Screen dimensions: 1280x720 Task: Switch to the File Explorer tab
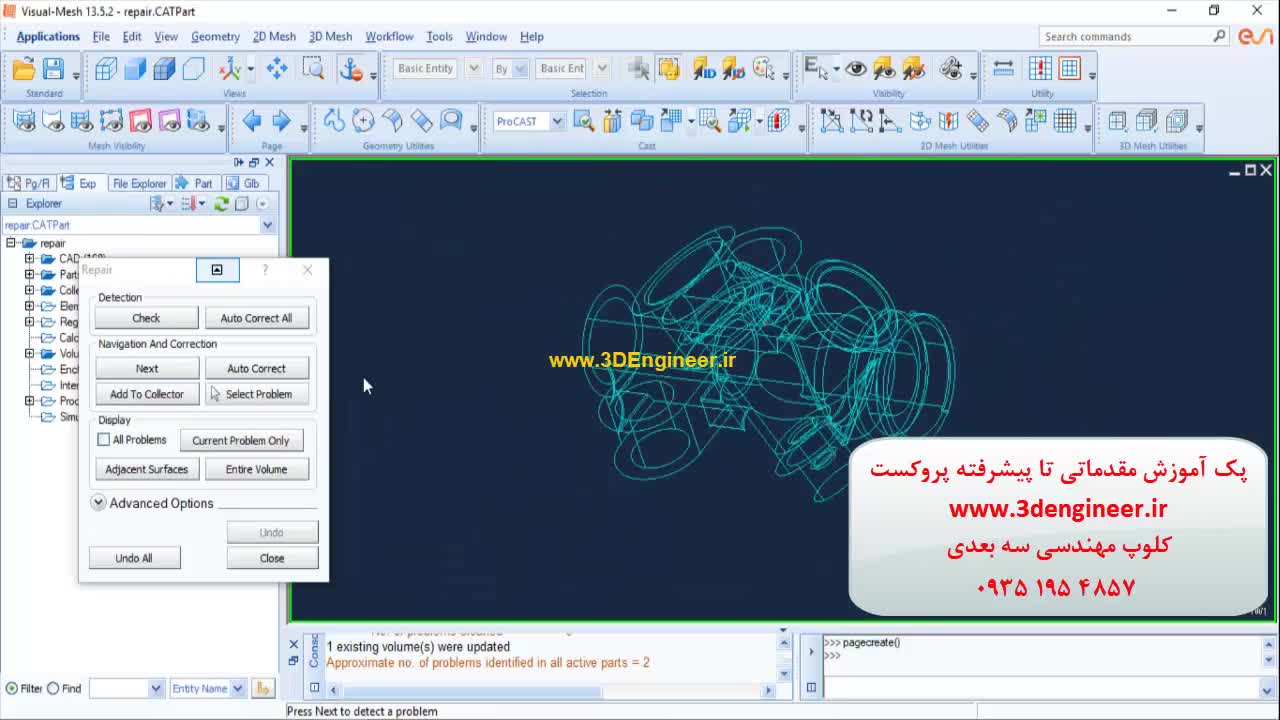point(139,183)
